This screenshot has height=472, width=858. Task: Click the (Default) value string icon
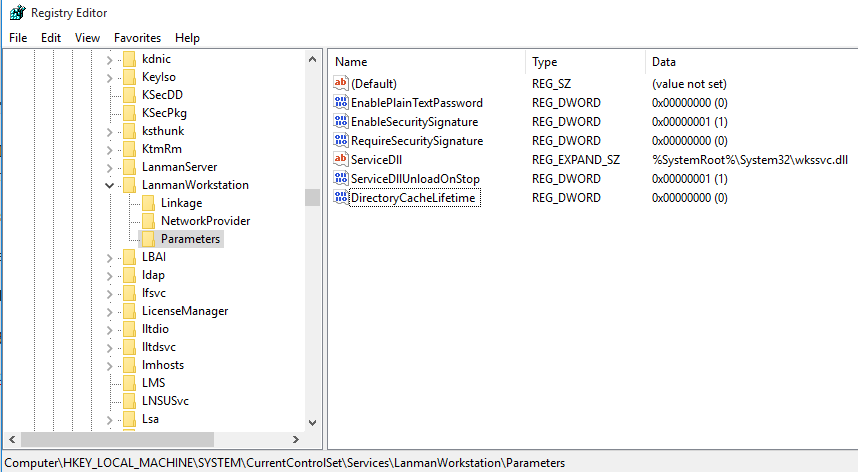(x=341, y=84)
